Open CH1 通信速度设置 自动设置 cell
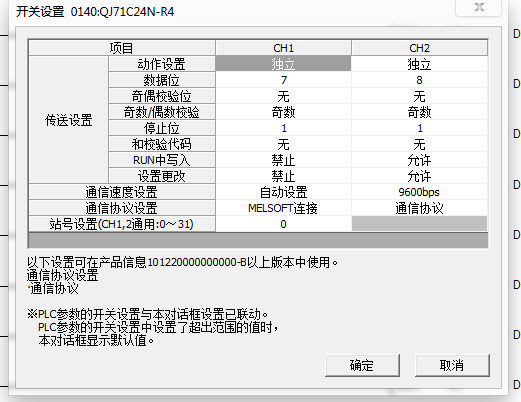The image size is (521, 402). [x=283, y=192]
